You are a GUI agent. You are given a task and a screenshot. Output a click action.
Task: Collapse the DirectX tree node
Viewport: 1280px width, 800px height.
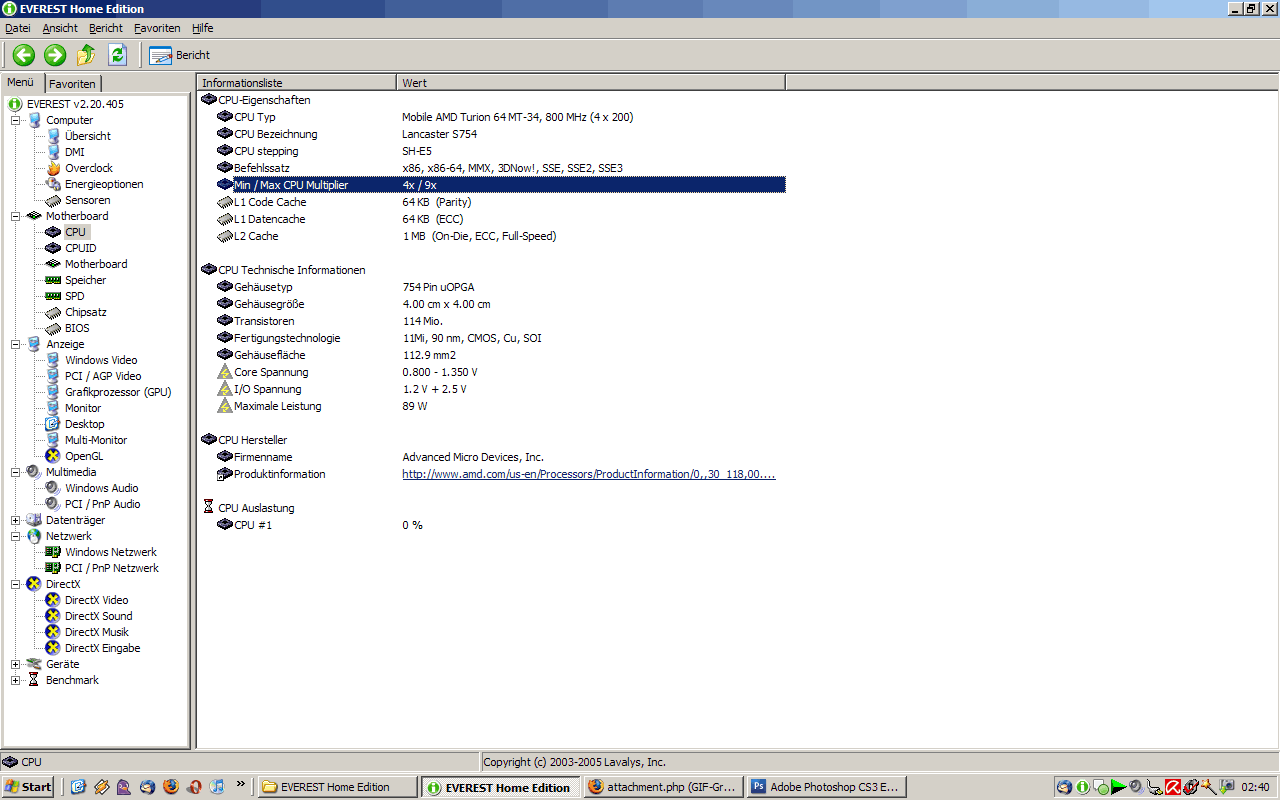[x=16, y=584]
